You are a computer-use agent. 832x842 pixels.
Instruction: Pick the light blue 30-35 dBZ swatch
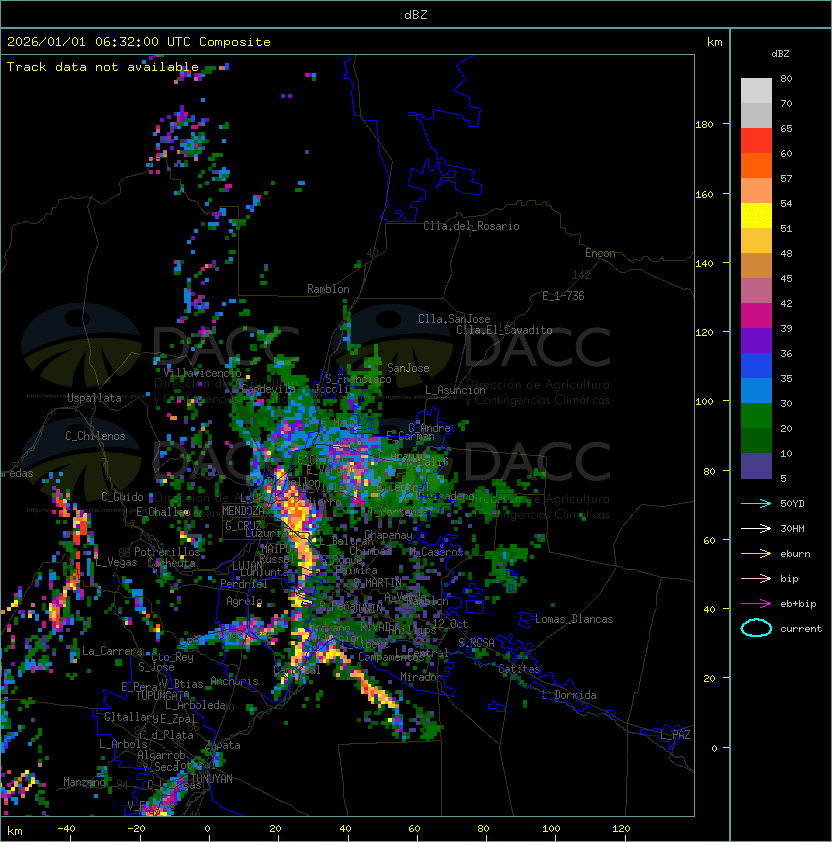tap(756, 391)
